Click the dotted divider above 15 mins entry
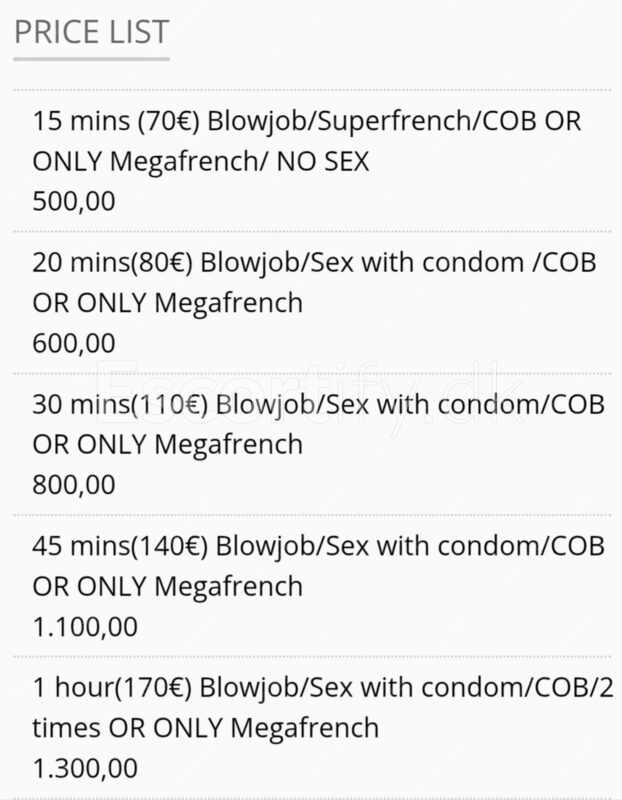Screen dimensions: 622x800 click(x=312, y=90)
